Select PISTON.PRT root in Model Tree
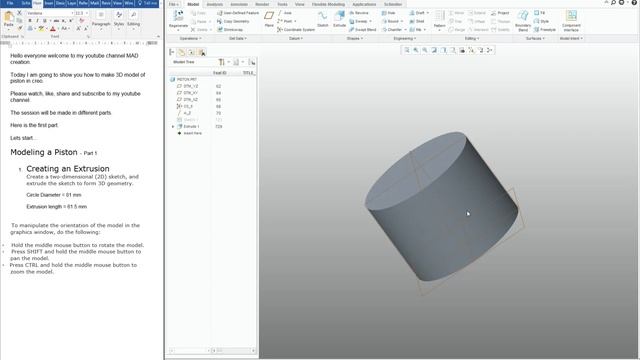Viewport: 640px width, 360px height. point(183,80)
